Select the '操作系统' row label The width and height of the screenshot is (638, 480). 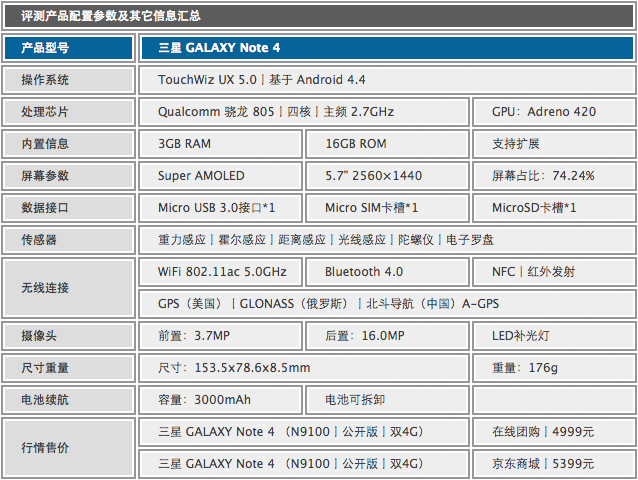point(68,80)
